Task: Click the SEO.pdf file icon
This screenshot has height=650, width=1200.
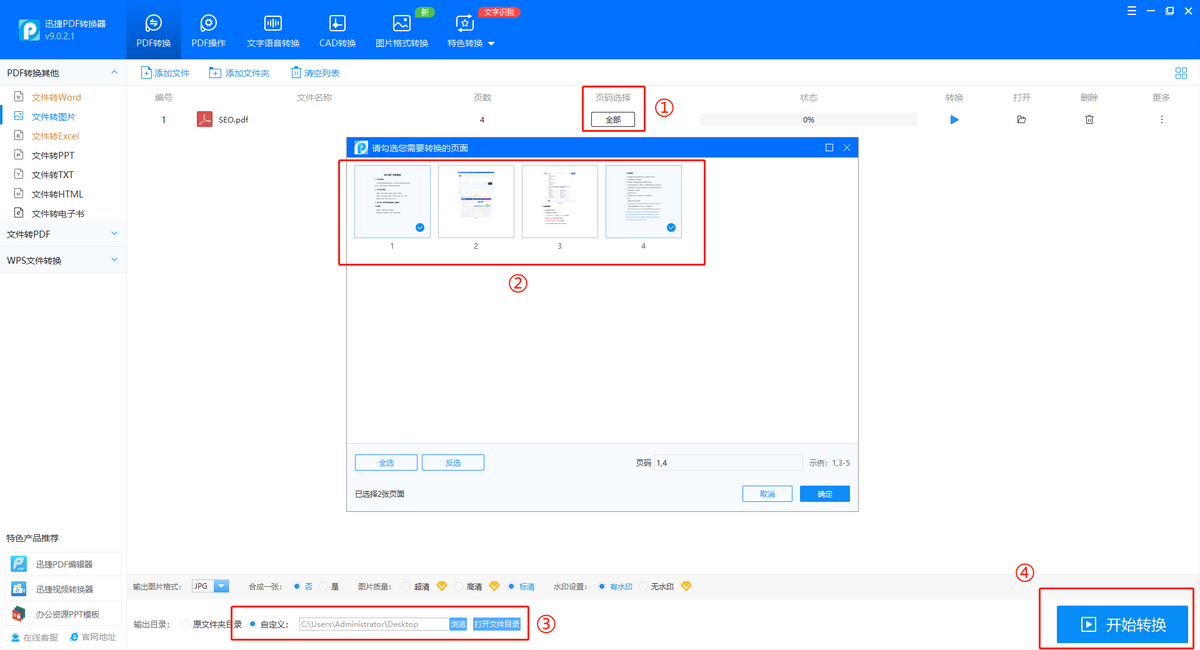Action: 204,120
